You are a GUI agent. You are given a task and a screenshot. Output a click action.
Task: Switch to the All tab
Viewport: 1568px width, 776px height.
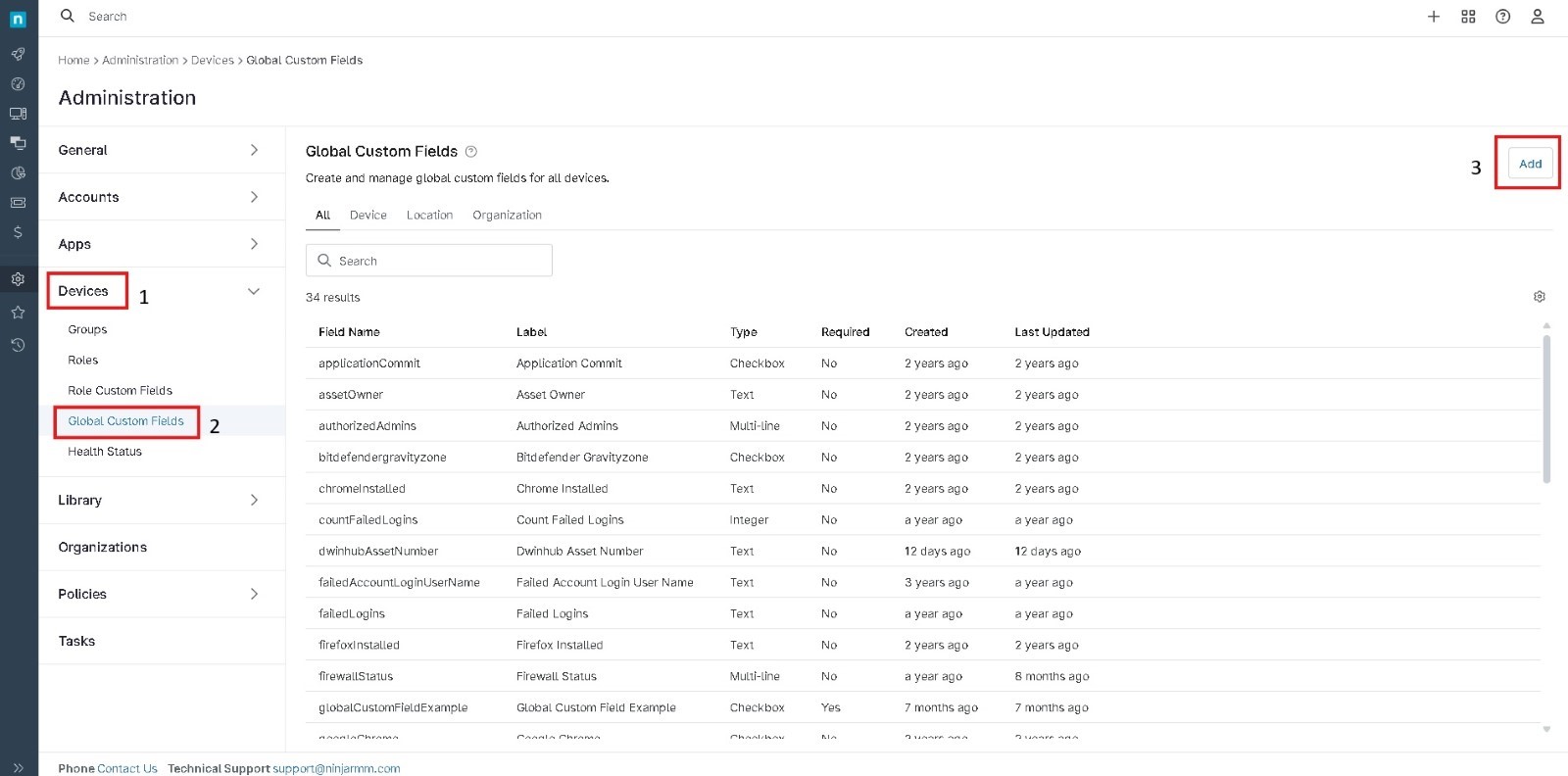[322, 216]
